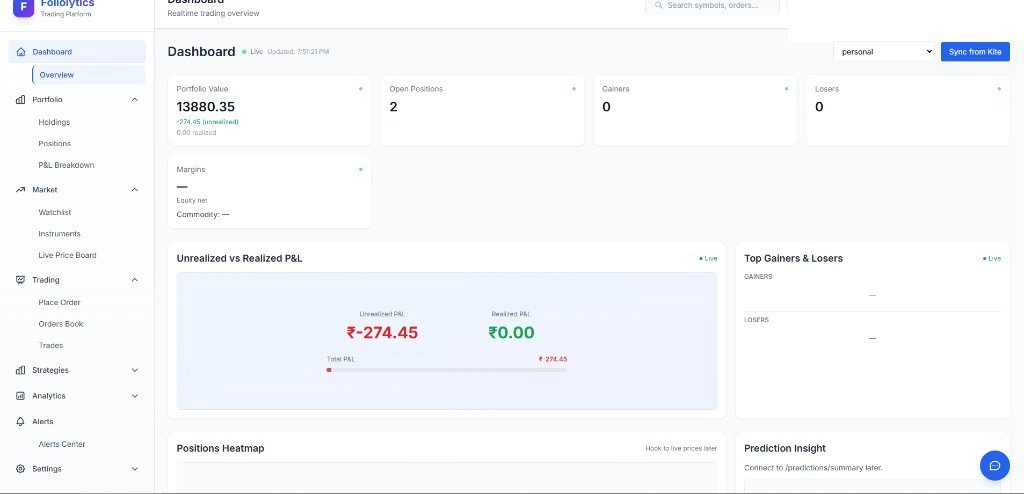Open the Watchlist page

pos(55,212)
